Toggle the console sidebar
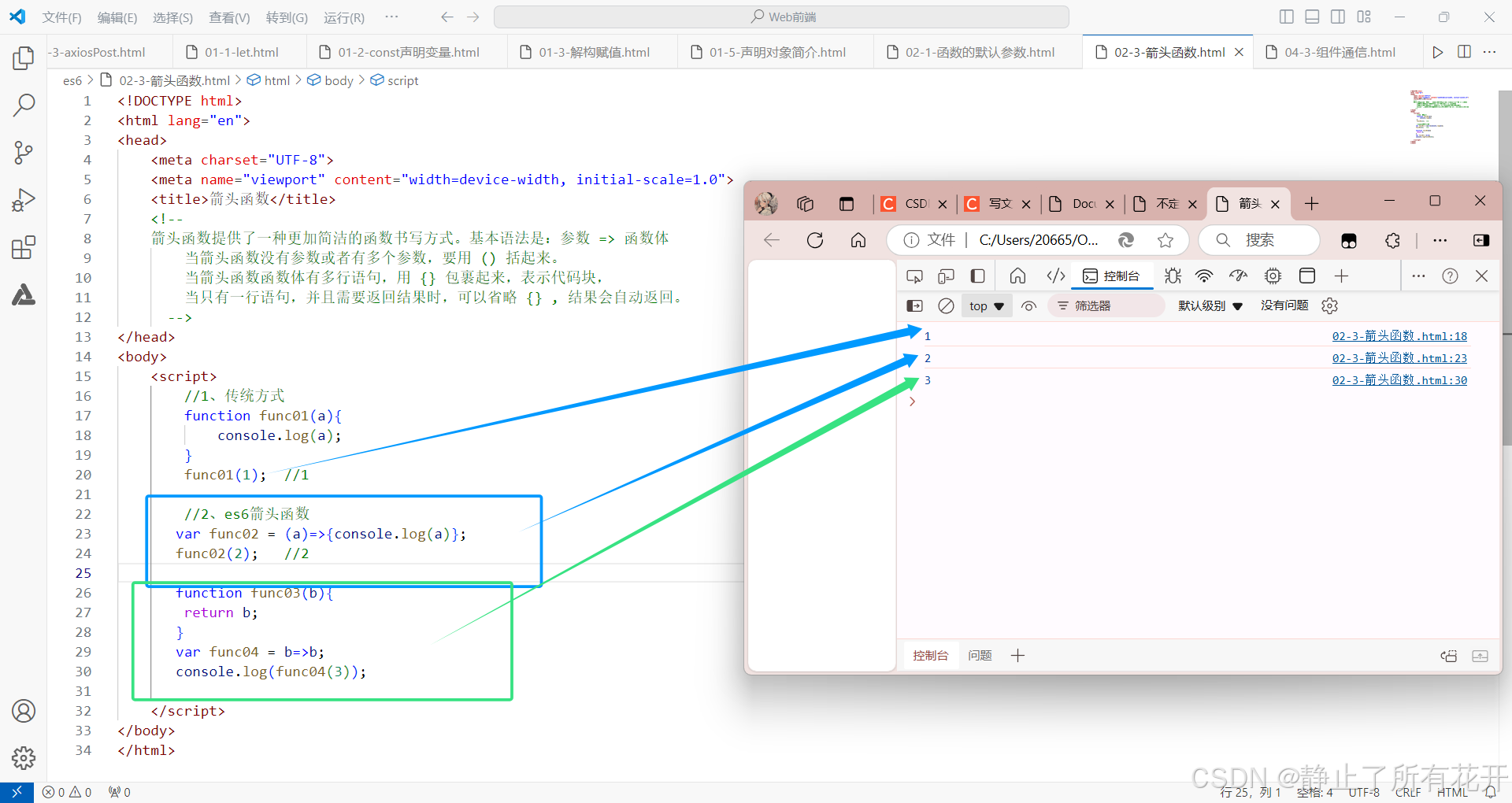This screenshot has height=803, width=1512. pyautogui.click(x=914, y=305)
